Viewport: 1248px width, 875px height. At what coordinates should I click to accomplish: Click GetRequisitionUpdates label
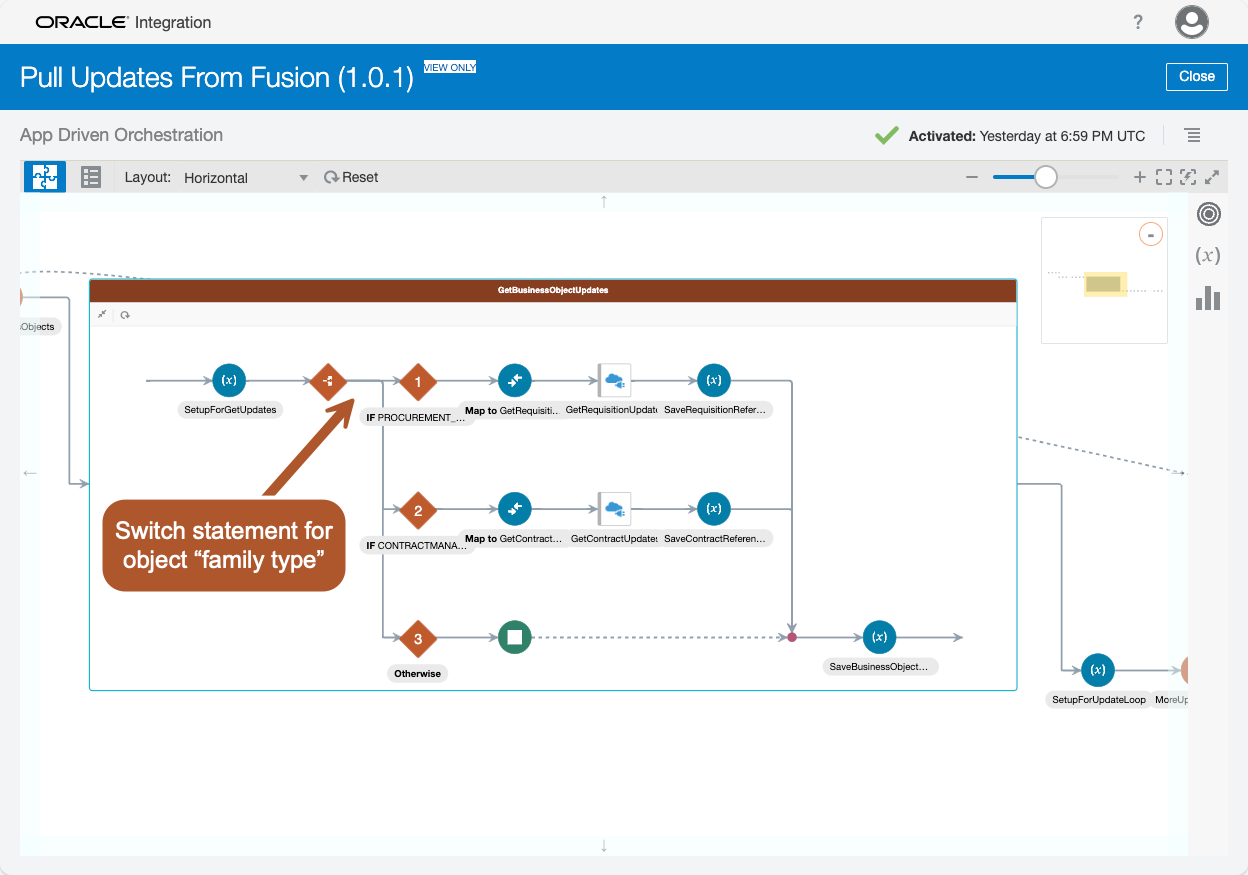(x=611, y=410)
